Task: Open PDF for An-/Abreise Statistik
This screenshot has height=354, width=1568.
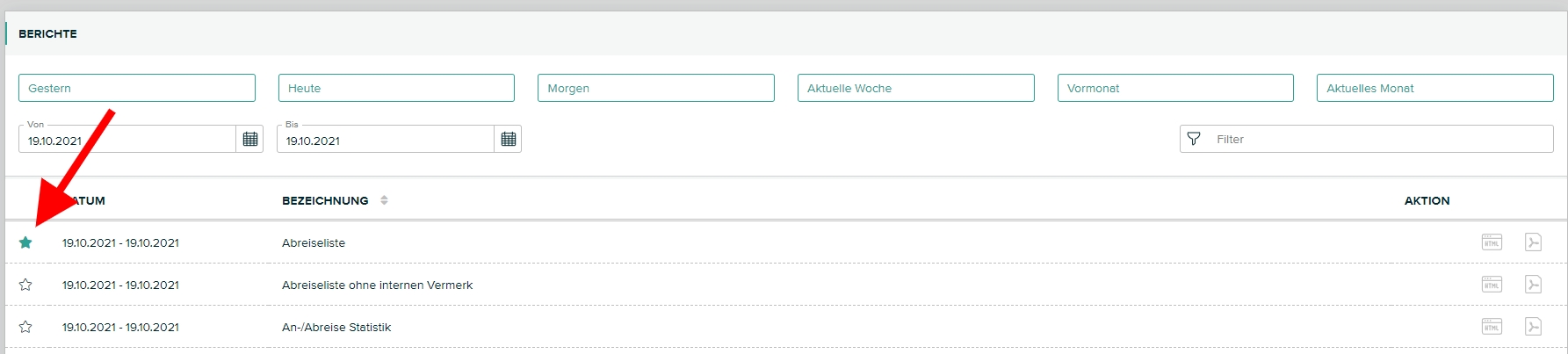Action: pyautogui.click(x=1533, y=327)
